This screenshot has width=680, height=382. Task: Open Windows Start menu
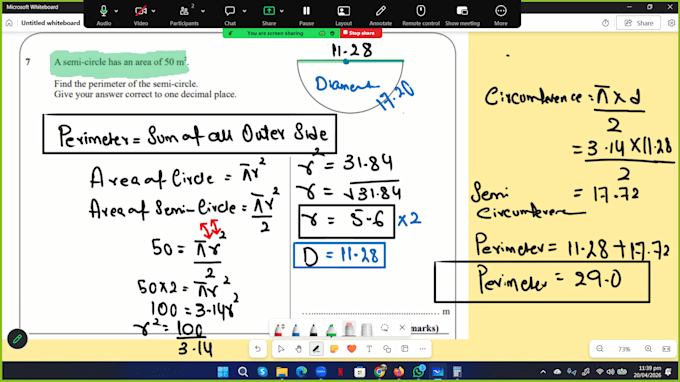click(x=223, y=372)
